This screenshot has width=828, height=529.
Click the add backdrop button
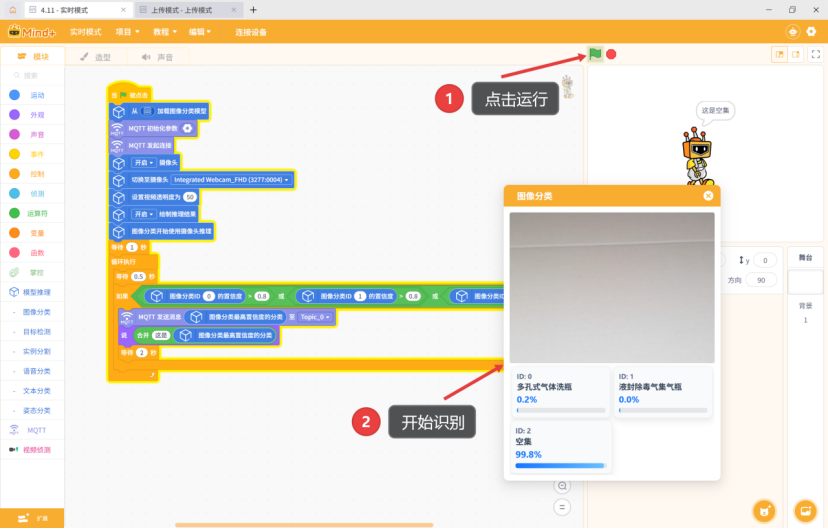(x=805, y=510)
